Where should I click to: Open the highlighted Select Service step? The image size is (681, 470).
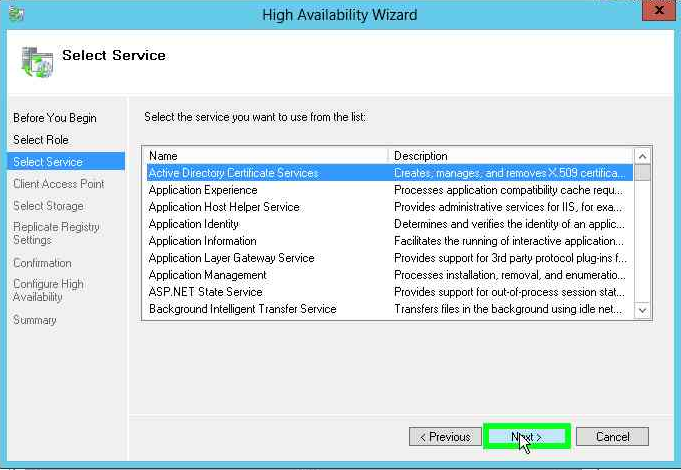pyautogui.click(x=66, y=162)
